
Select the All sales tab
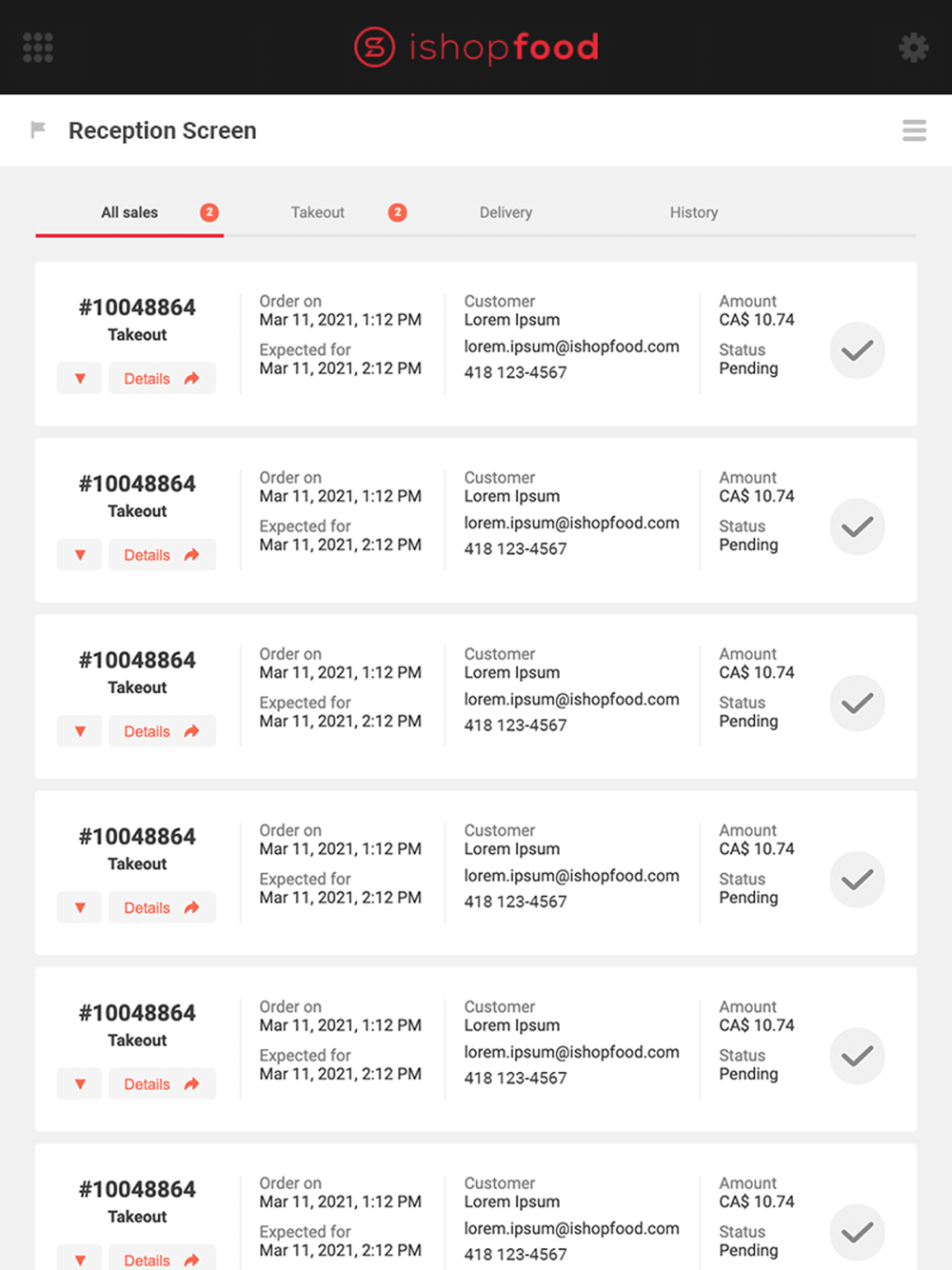pos(129,212)
